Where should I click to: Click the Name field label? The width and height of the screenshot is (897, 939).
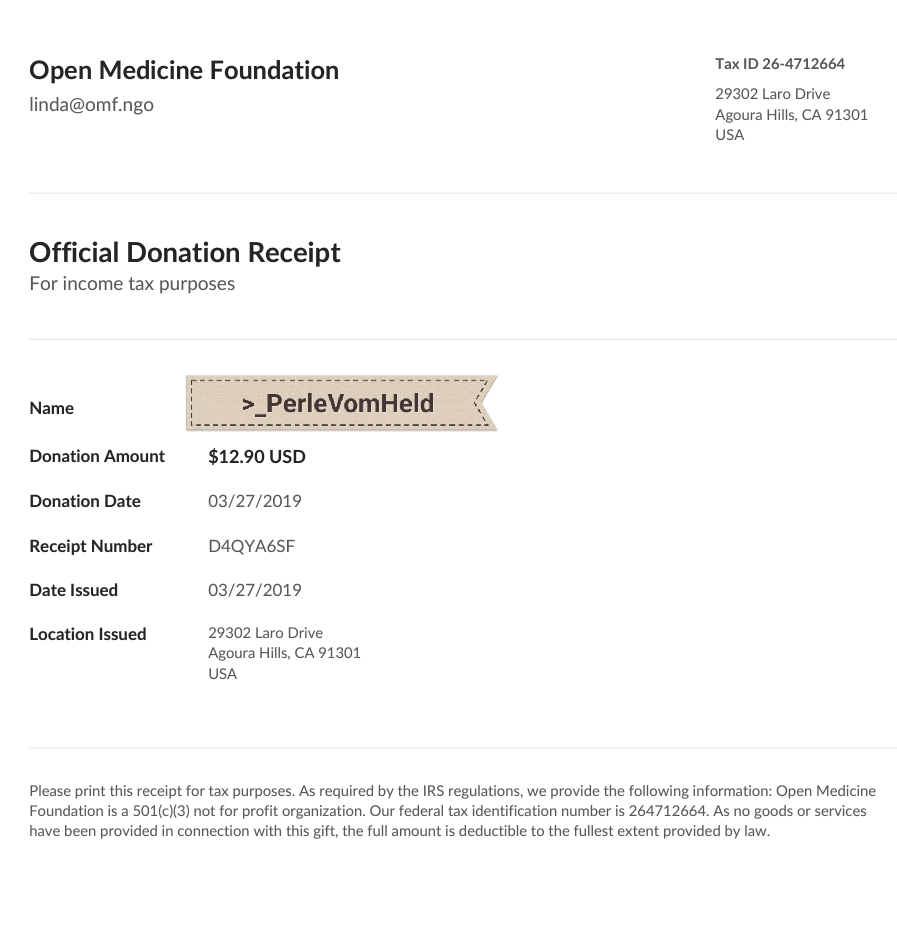[51, 408]
